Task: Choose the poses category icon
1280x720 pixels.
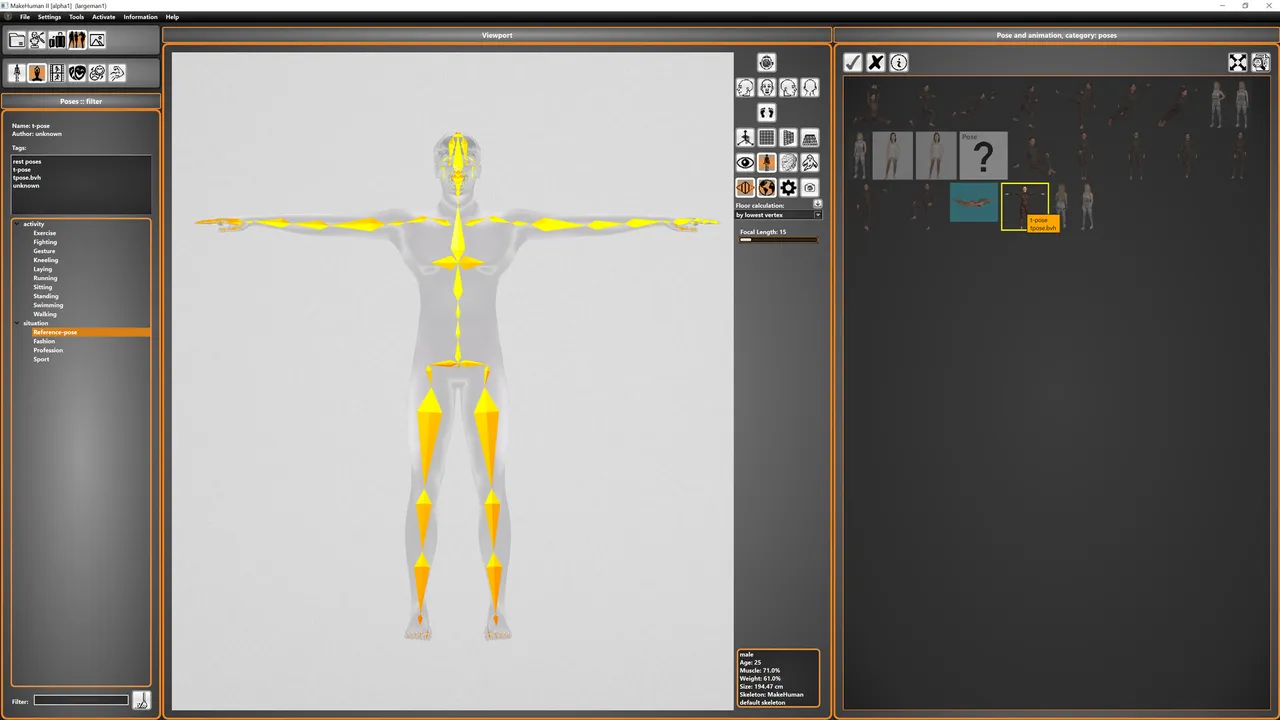Action: coord(37,73)
